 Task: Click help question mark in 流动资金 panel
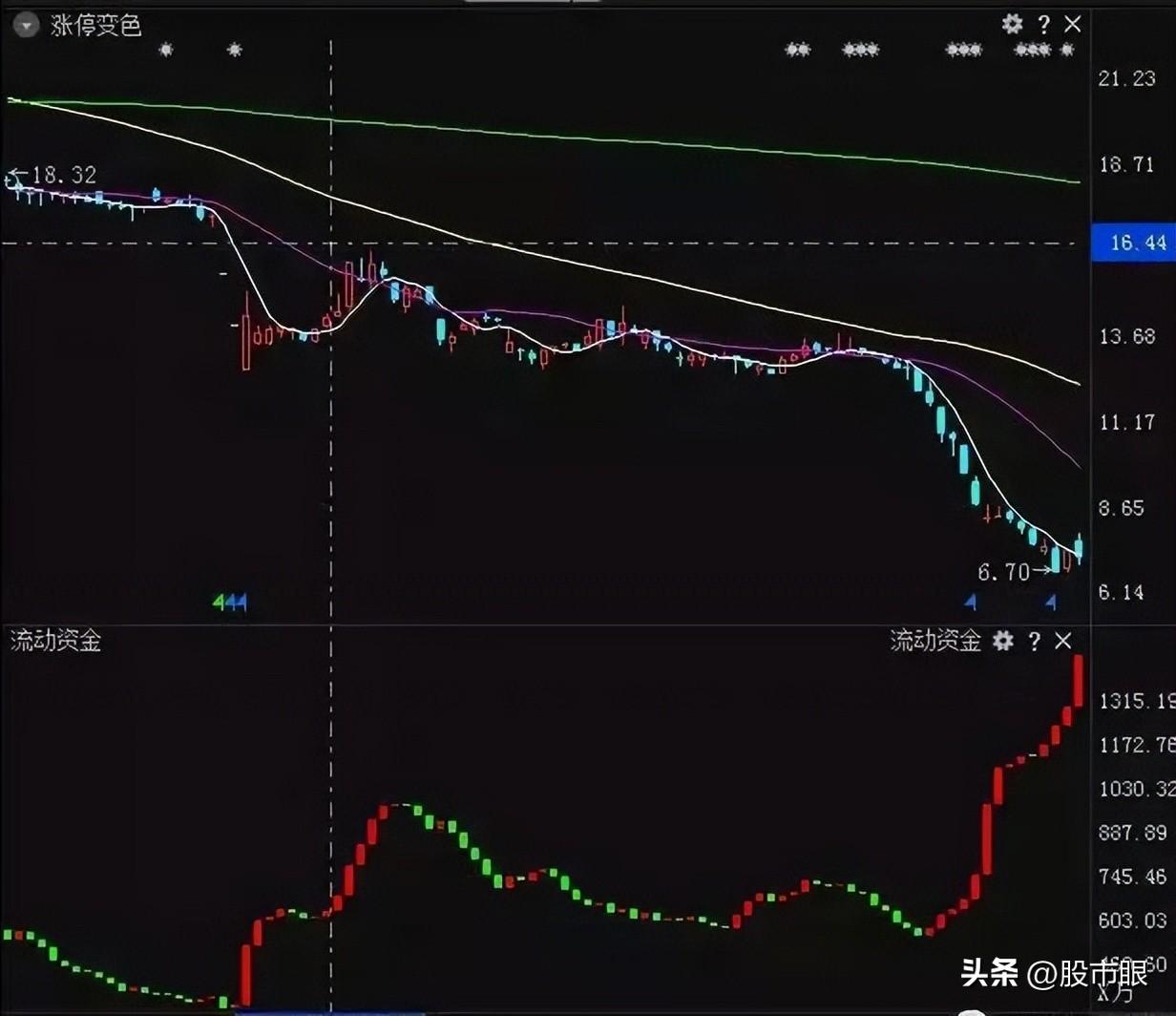click(1034, 641)
